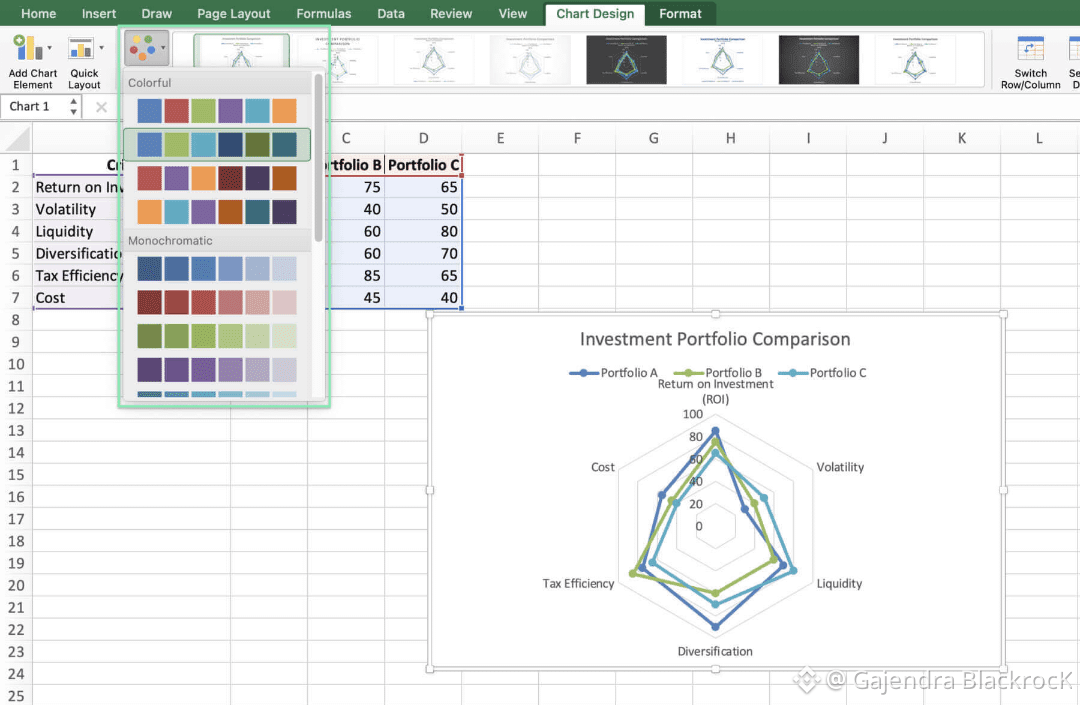Click the chart title Investment Portfolio Comparison

point(715,339)
